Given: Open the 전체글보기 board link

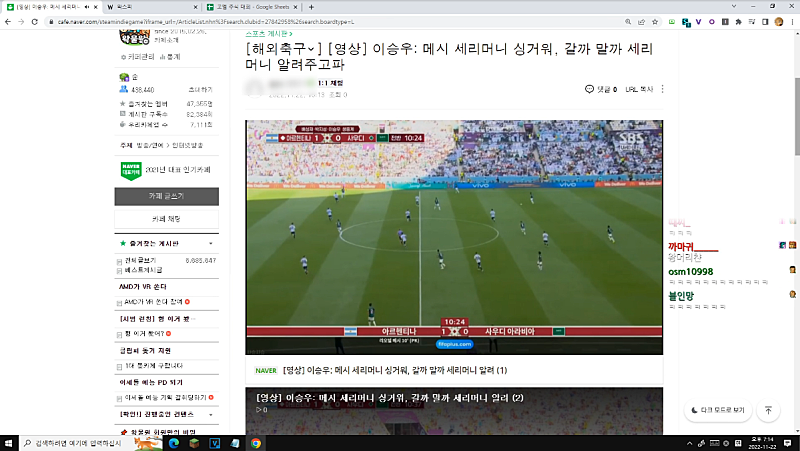Looking at the screenshot, I should pyautogui.click(x=140, y=260).
